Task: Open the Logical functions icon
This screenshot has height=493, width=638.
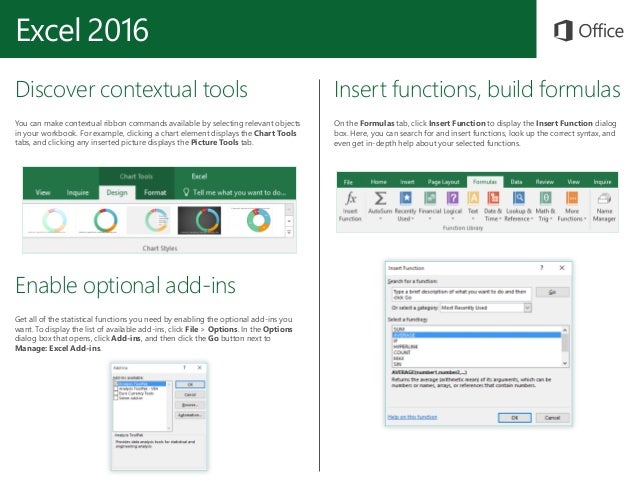Action: pyautogui.click(x=452, y=198)
